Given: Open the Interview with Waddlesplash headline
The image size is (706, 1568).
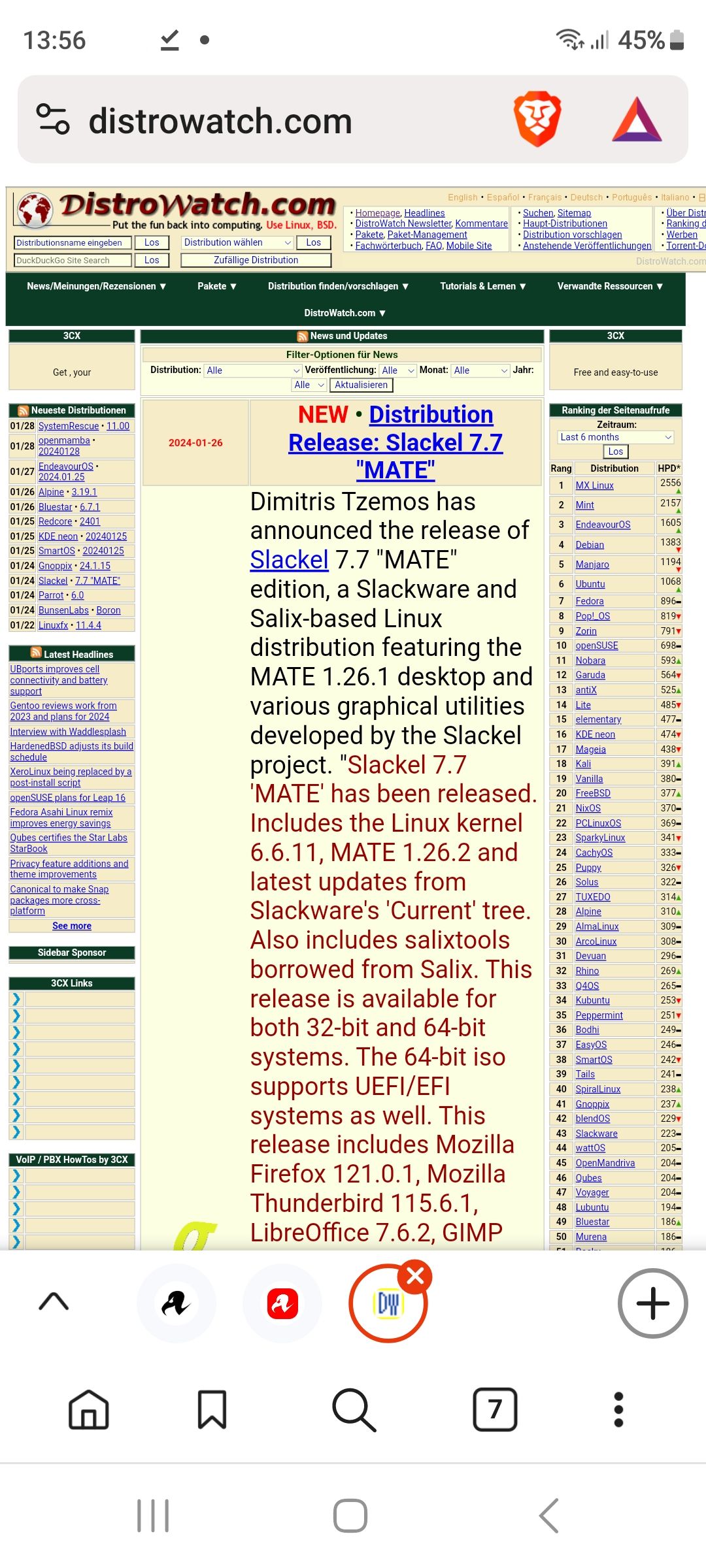Looking at the screenshot, I should pyautogui.click(x=68, y=732).
